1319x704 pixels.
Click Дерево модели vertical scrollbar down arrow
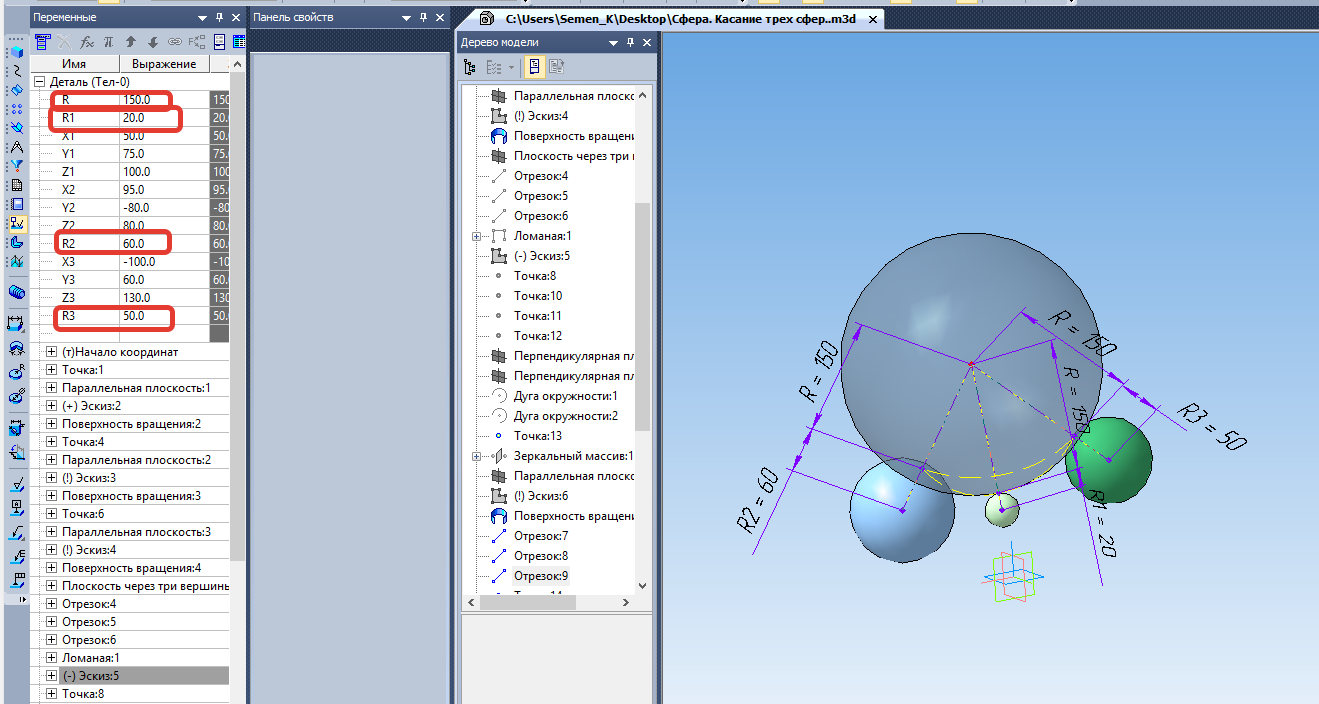(x=643, y=586)
